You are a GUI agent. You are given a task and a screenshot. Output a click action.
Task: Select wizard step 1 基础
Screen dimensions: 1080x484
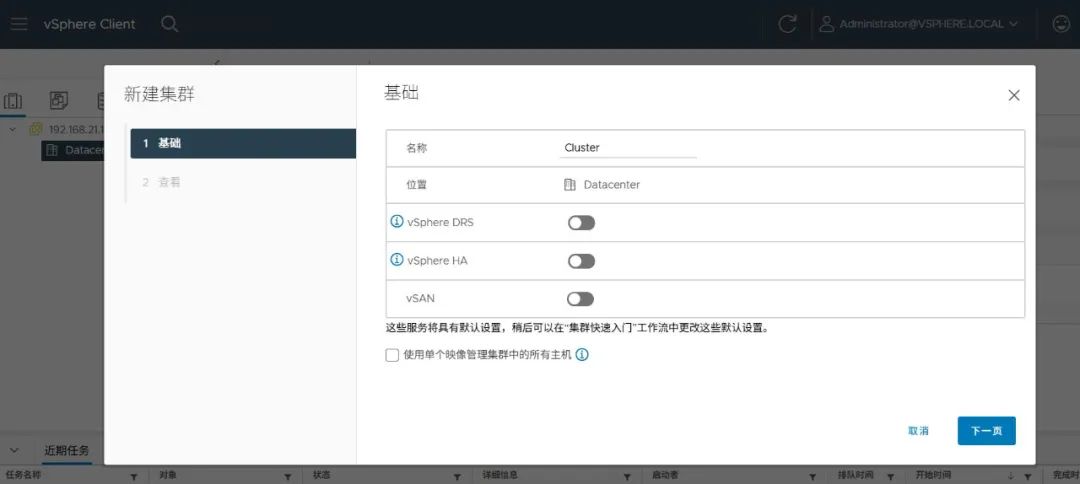[x=243, y=143]
